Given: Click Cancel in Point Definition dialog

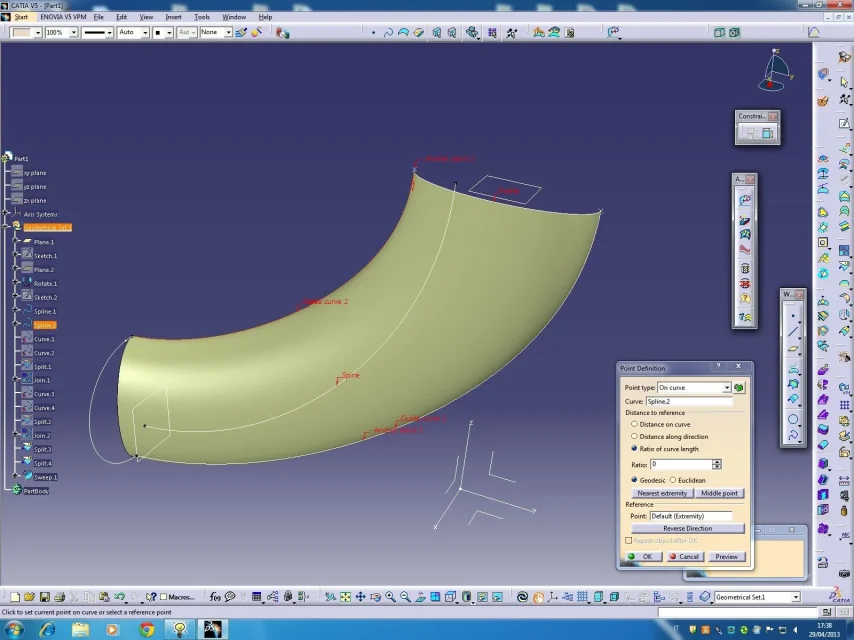Looking at the screenshot, I should [685, 556].
